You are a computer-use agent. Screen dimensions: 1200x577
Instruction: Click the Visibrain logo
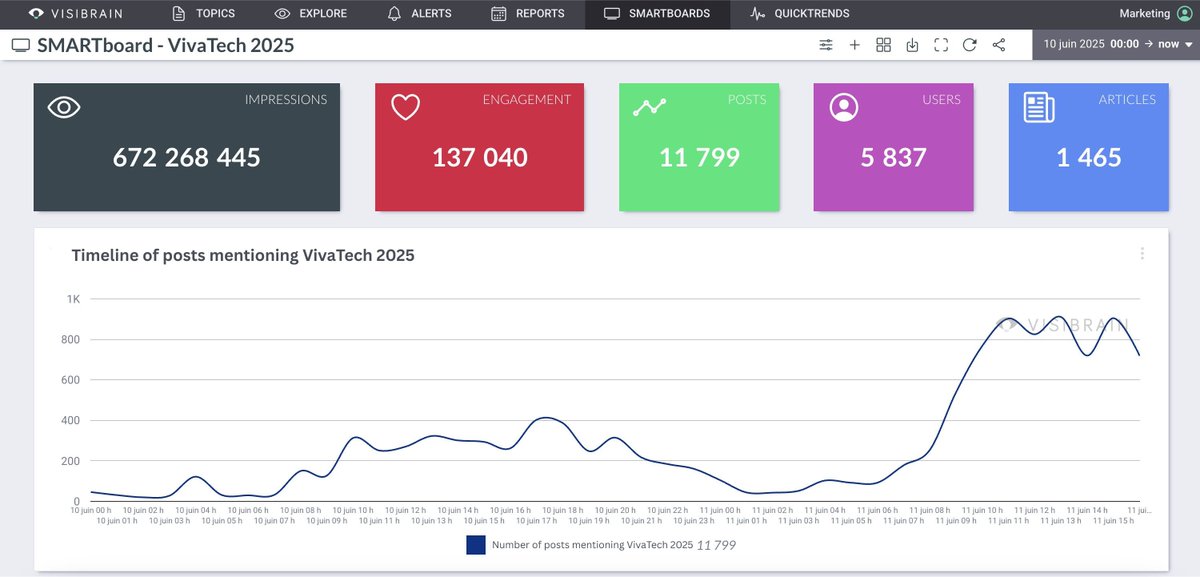click(x=77, y=14)
